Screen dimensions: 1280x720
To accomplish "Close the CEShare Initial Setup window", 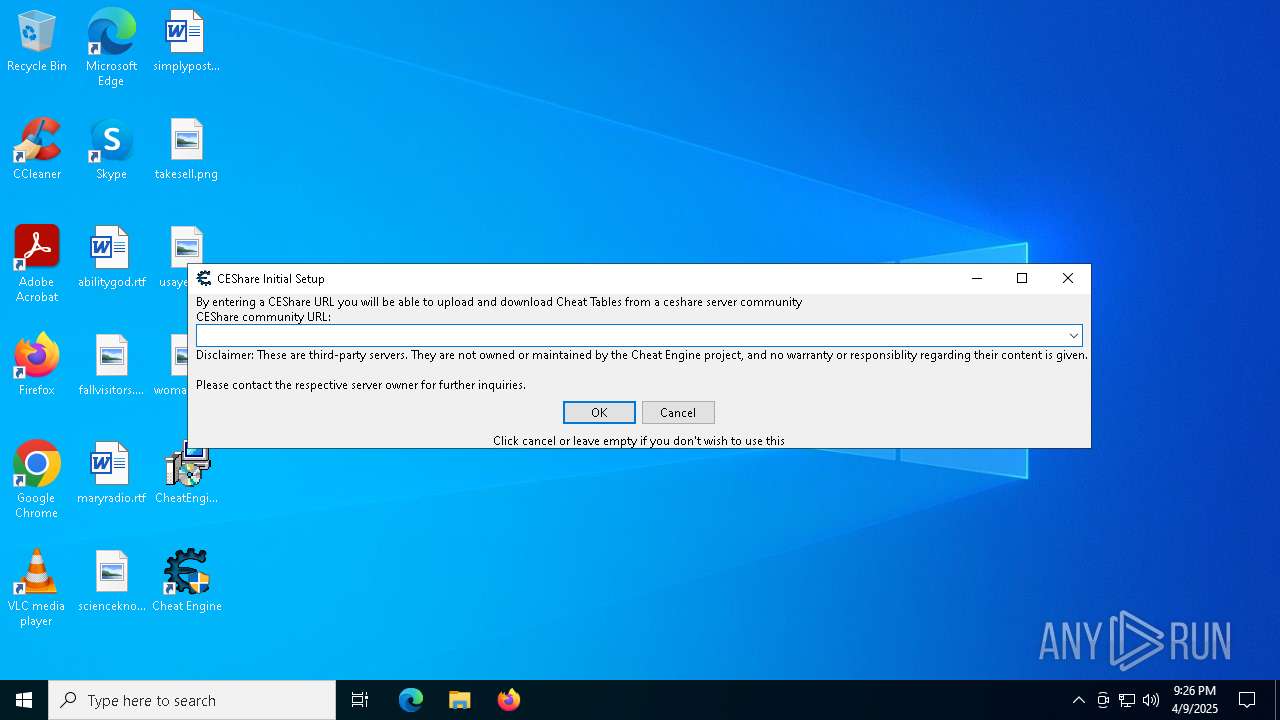I will [x=1068, y=279].
